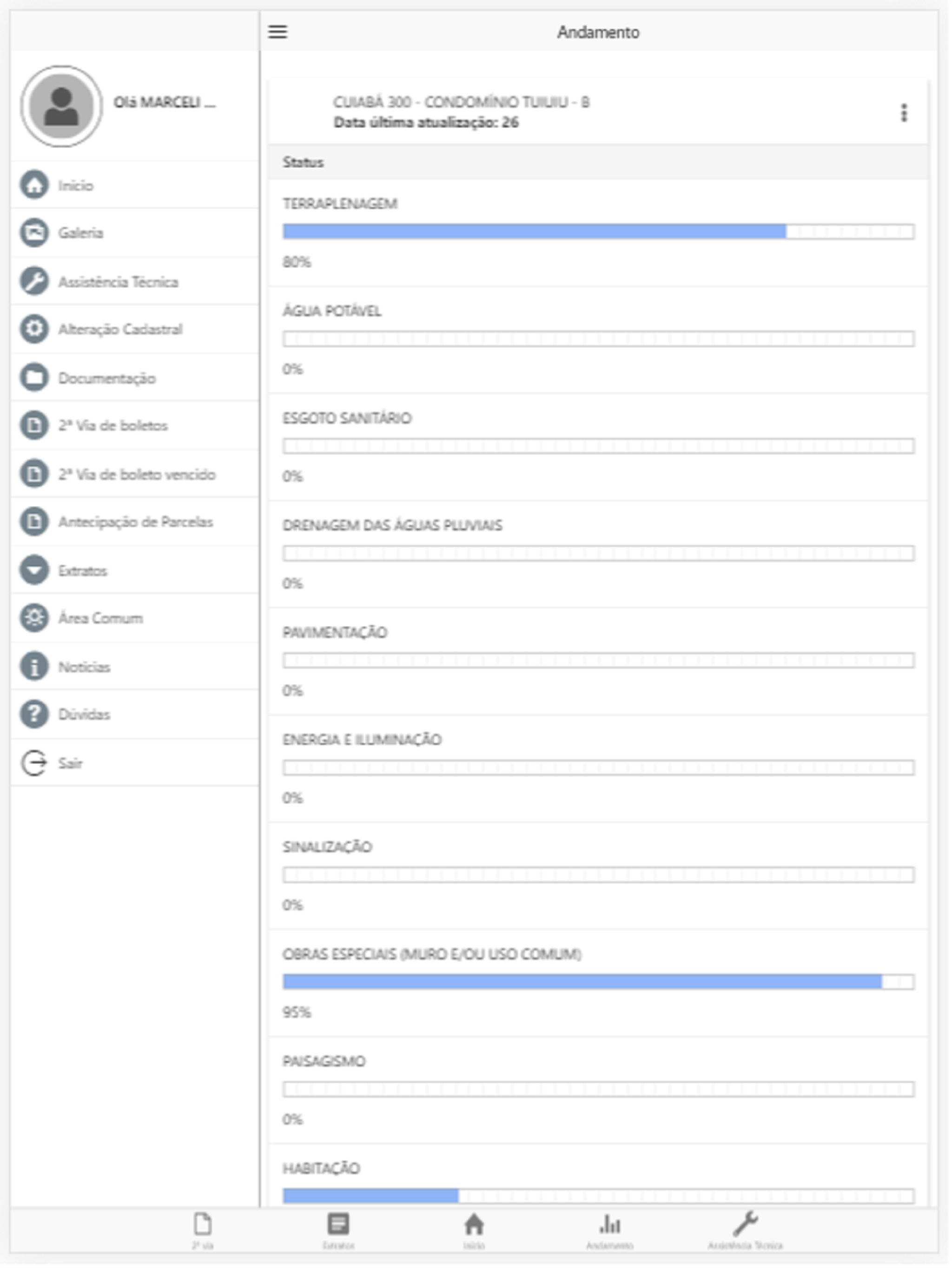Click the Olá MARCELI greeting text
Image resolution: width=952 pixels, height=1270 pixels.
[x=164, y=102]
